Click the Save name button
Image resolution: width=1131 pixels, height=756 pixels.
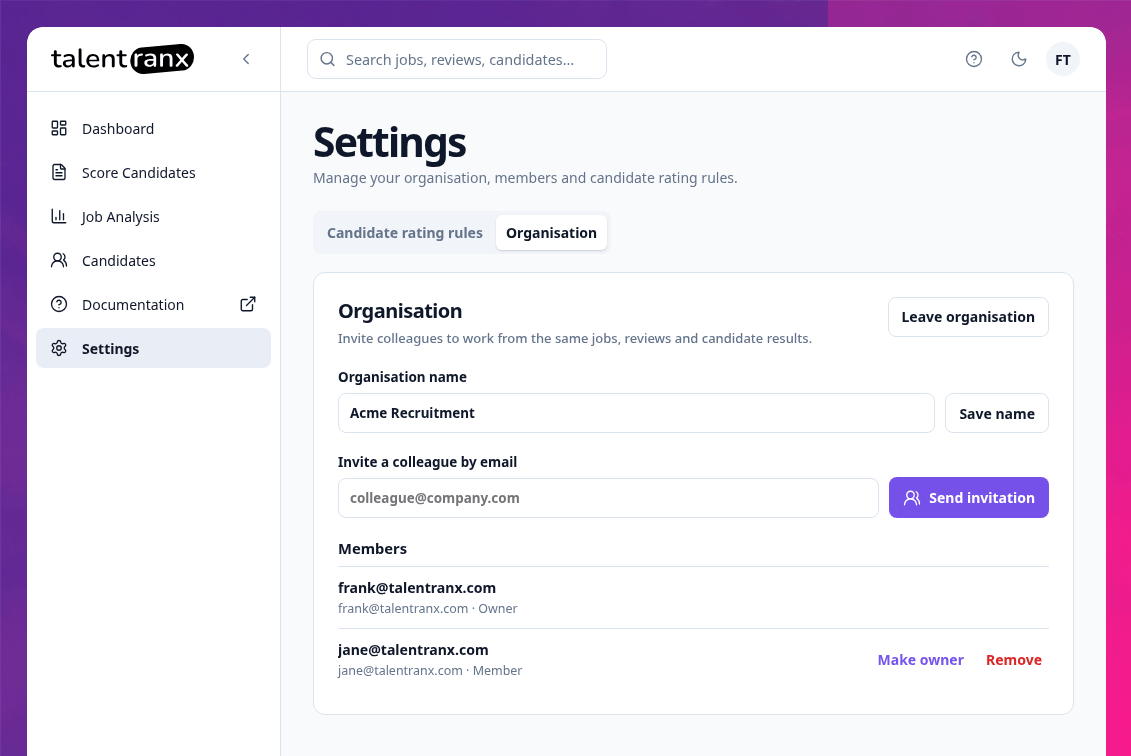coord(997,413)
